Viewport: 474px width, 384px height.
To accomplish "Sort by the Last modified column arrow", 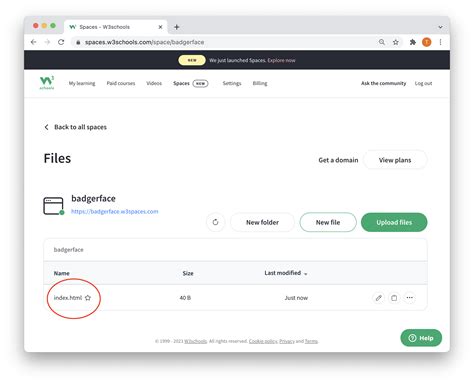I will coord(306,274).
